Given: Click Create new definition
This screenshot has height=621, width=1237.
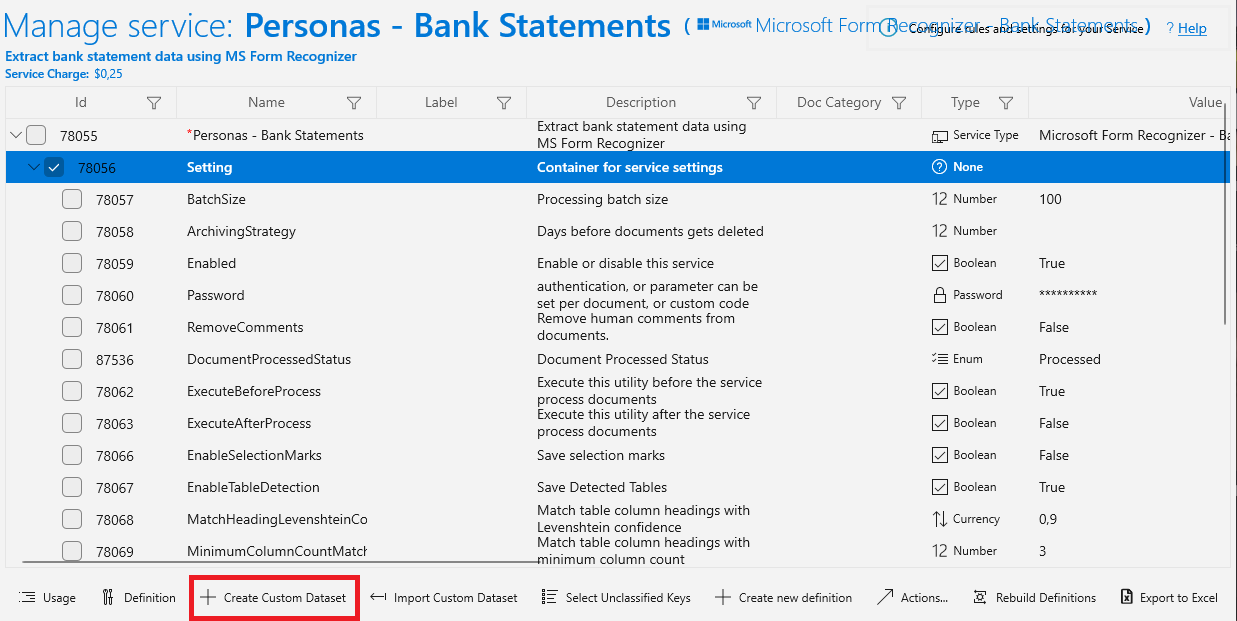Looking at the screenshot, I should click(784, 597).
